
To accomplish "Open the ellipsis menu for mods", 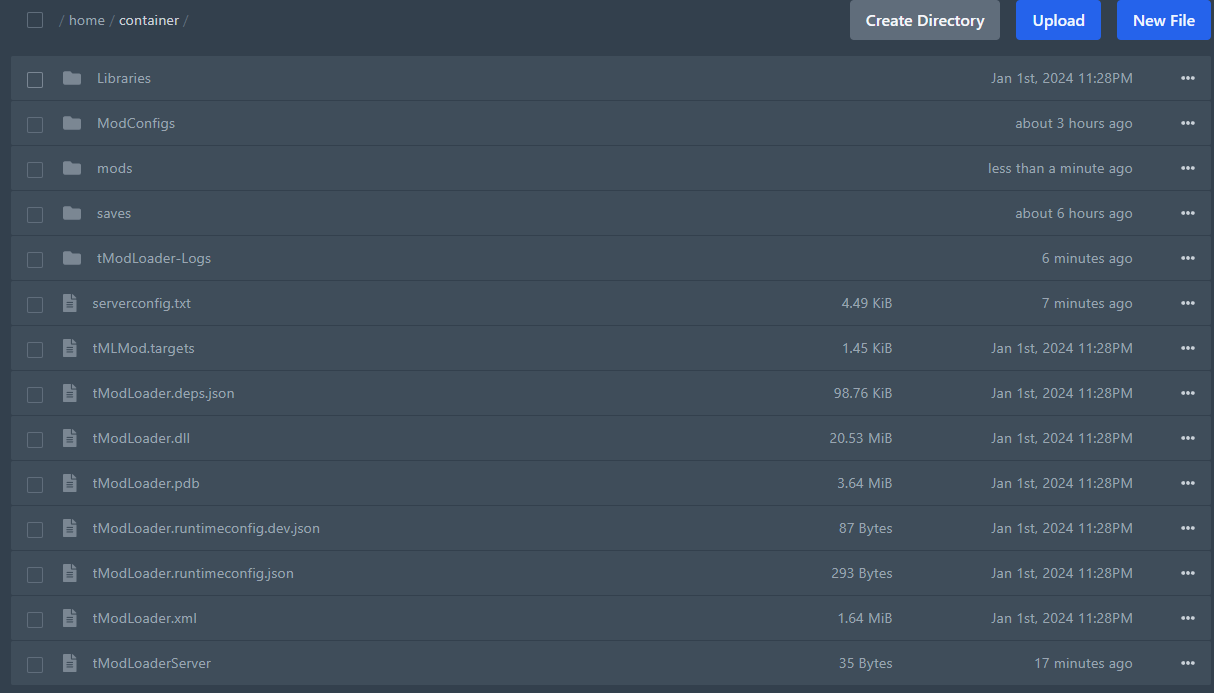I will click(1188, 168).
